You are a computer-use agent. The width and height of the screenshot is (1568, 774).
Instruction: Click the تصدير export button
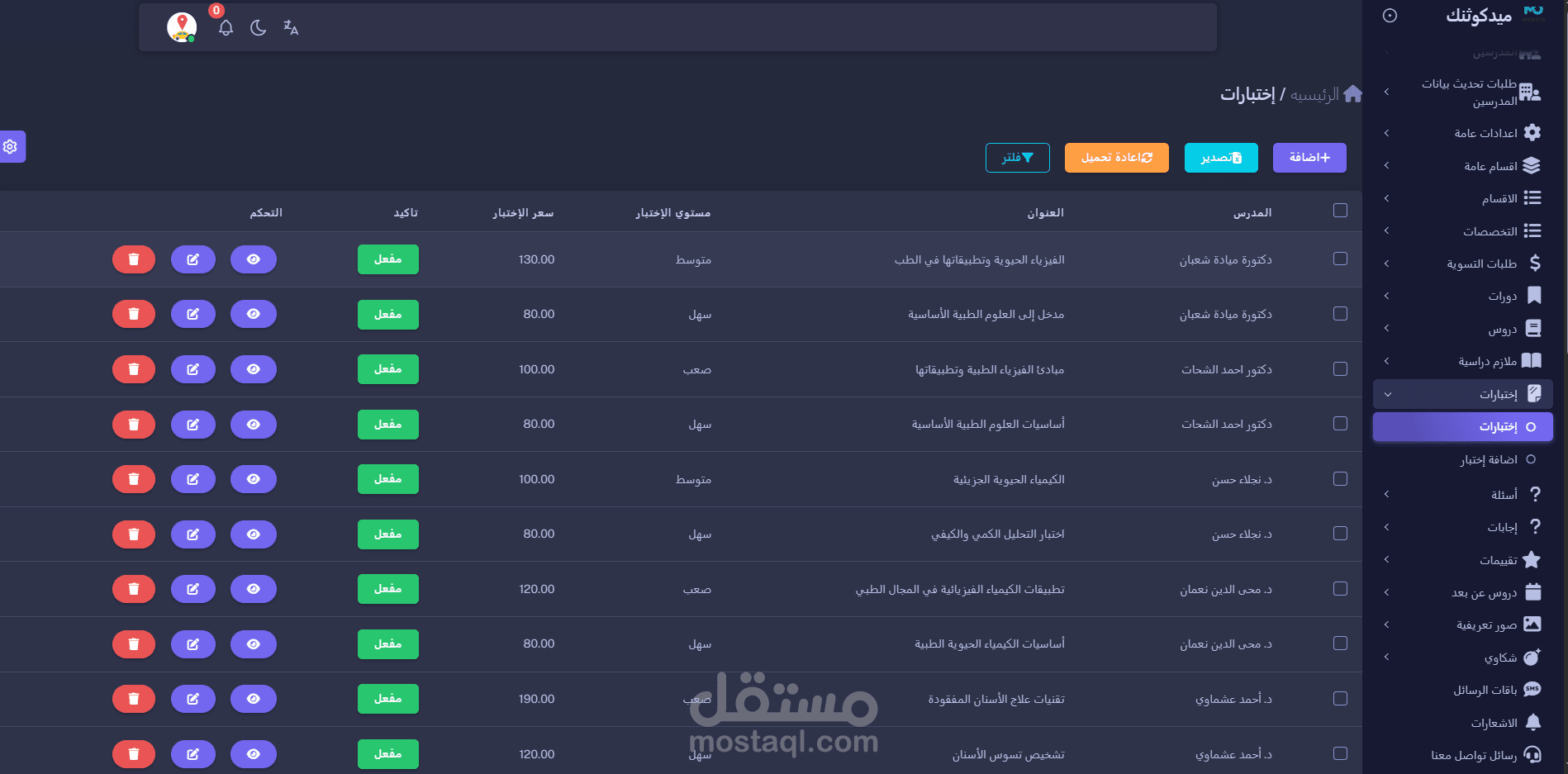coord(1221,158)
